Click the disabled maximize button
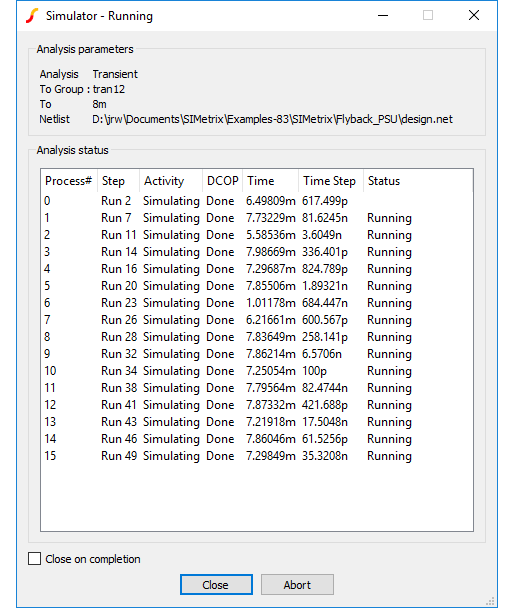The image size is (512, 608). [428, 16]
